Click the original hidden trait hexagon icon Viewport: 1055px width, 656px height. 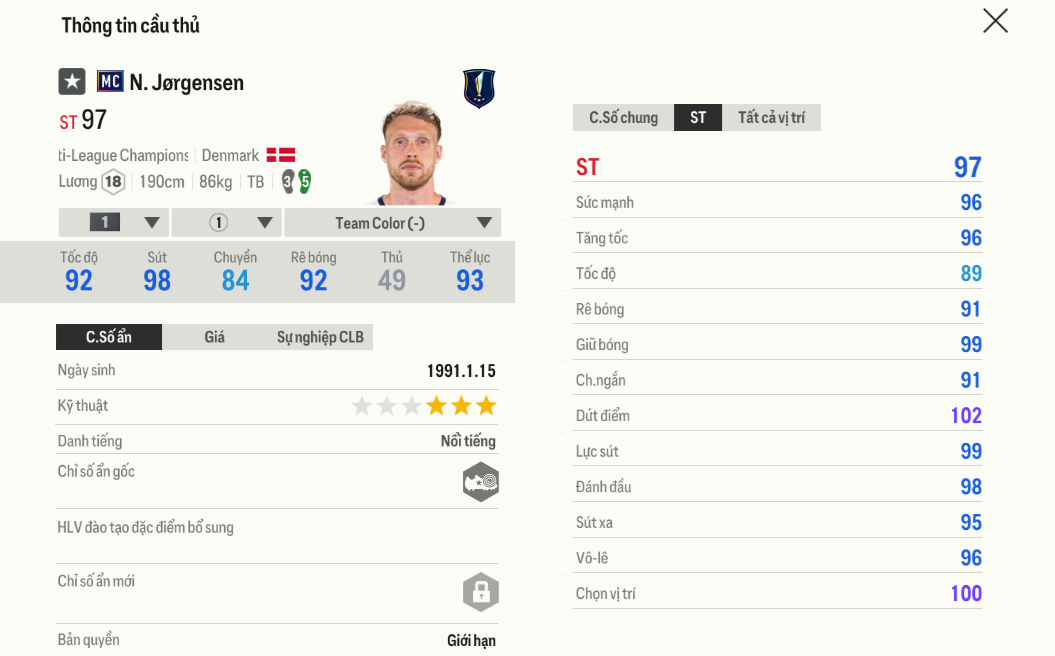[480, 482]
